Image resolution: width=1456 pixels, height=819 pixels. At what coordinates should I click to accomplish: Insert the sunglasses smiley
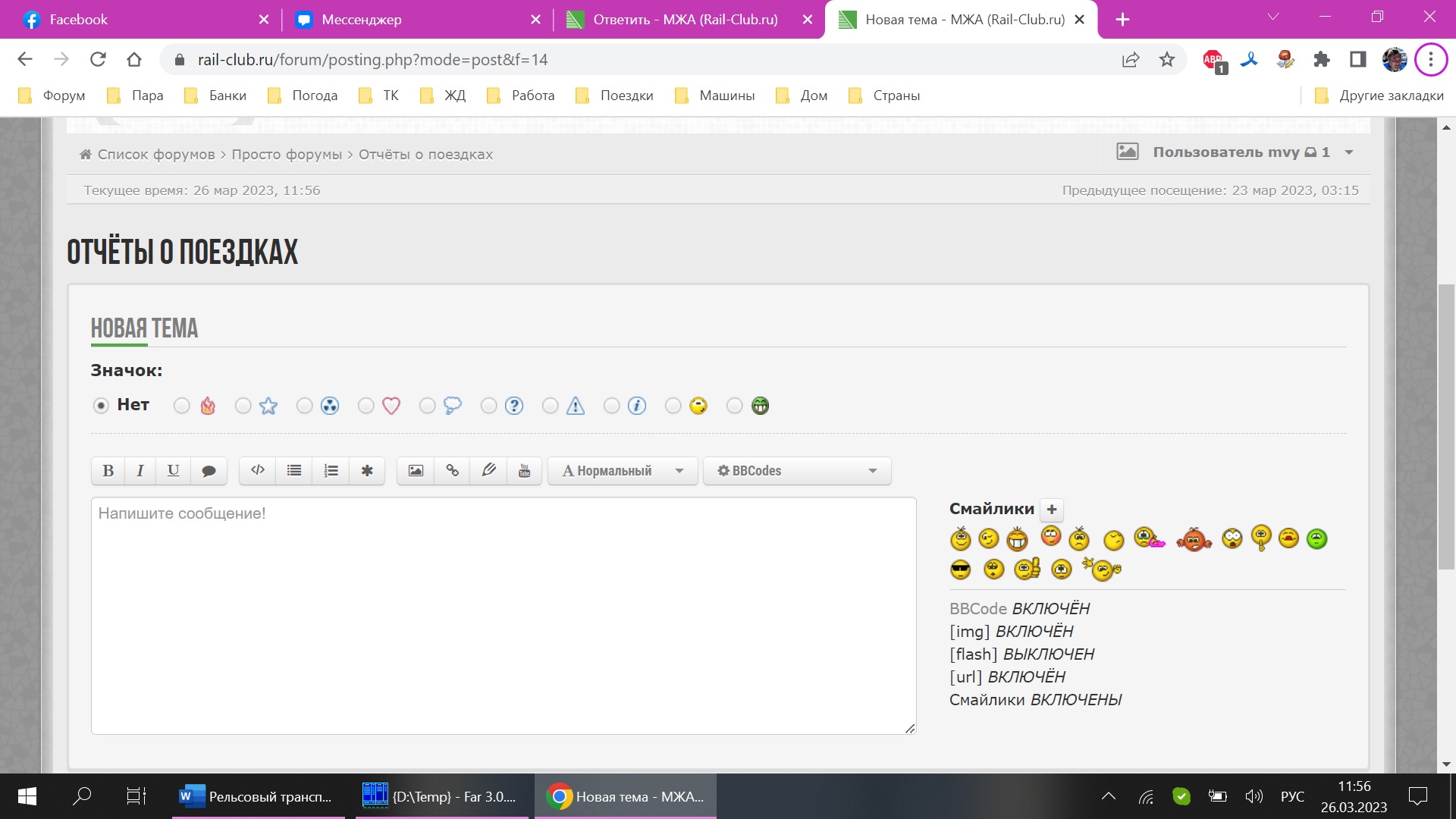point(960,570)
